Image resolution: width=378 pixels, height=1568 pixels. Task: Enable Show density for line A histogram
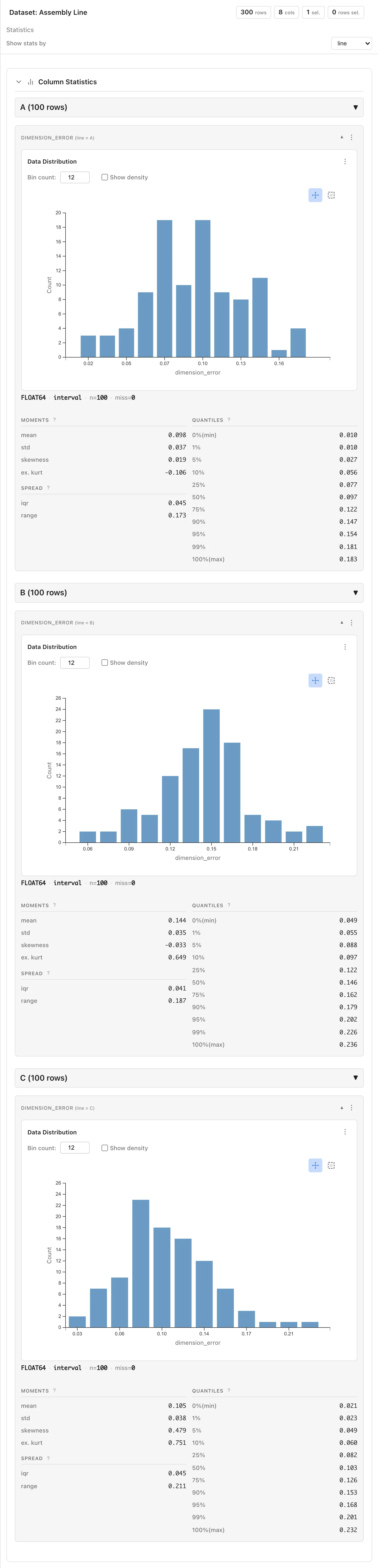(x=105, y=177)
